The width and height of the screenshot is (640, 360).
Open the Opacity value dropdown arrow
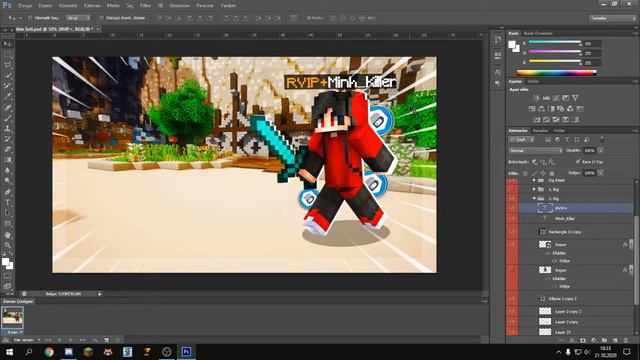coord(600,151)
